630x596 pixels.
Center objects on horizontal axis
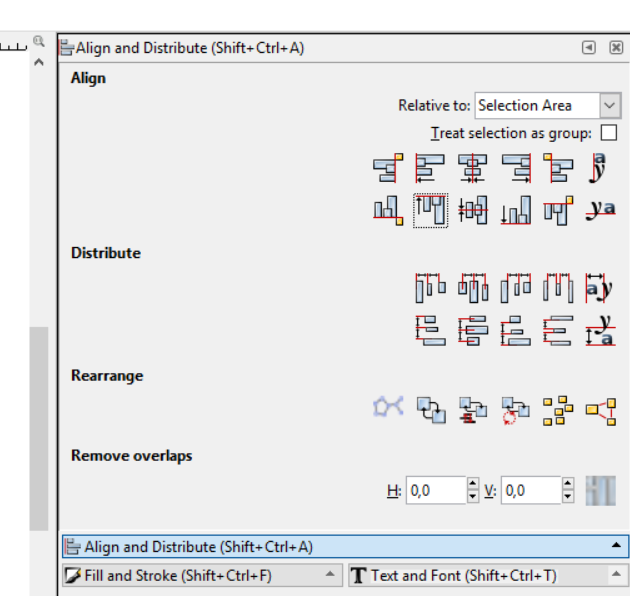[x=473, y=211]
